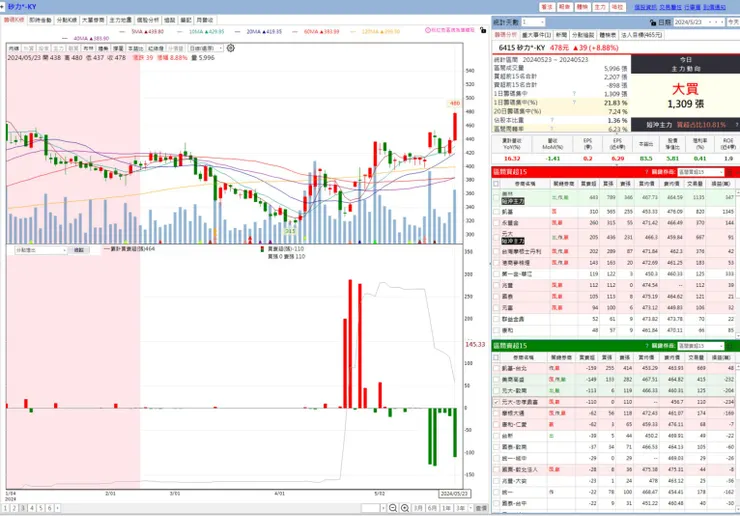This screenshot has width=740, height=516.
Task: Switch to the 即時走勢 tab
Action: (x=40, y=20)
